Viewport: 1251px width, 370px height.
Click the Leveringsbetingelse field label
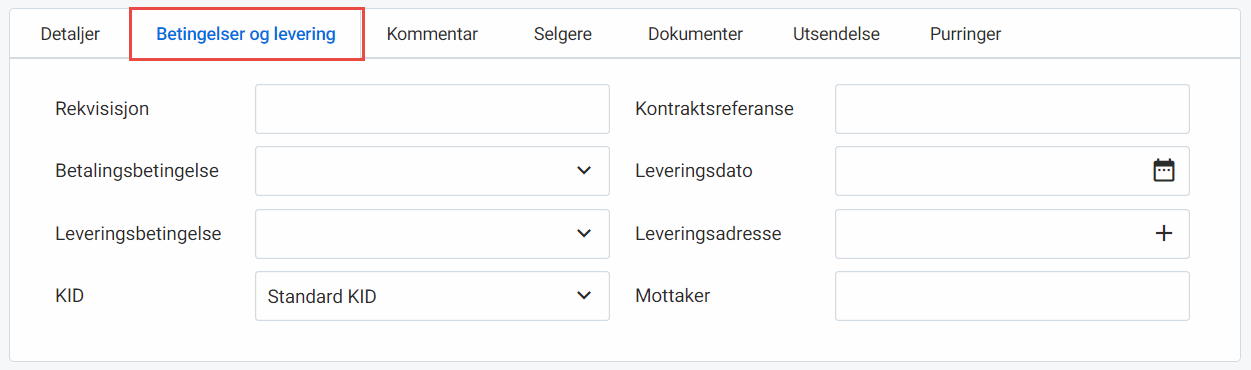138,233
